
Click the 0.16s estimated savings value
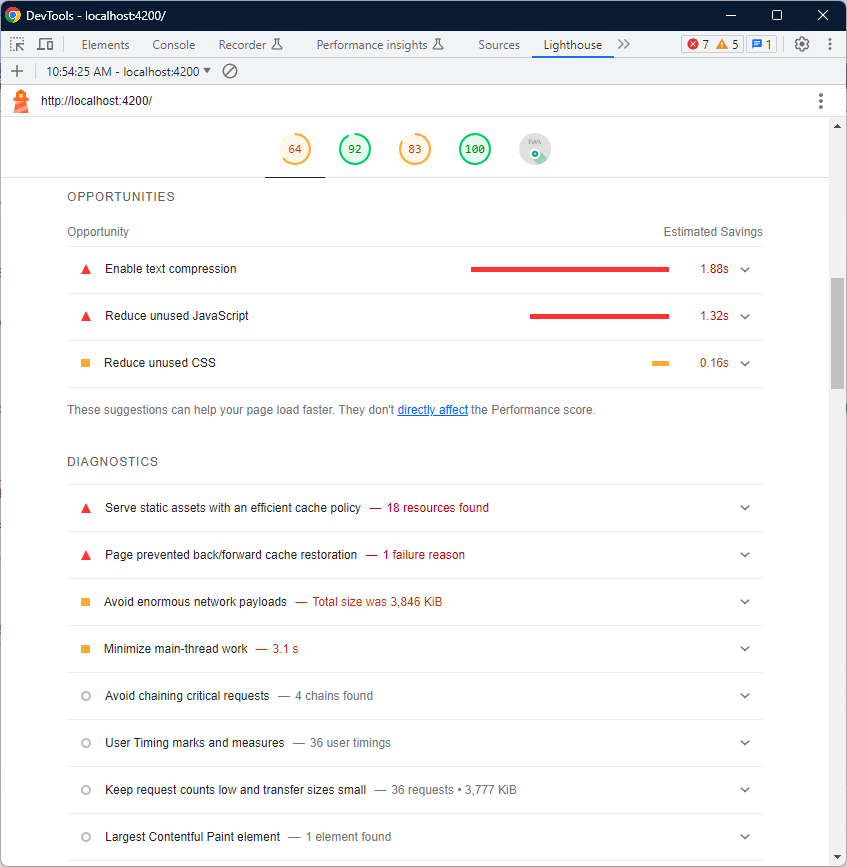714,363
